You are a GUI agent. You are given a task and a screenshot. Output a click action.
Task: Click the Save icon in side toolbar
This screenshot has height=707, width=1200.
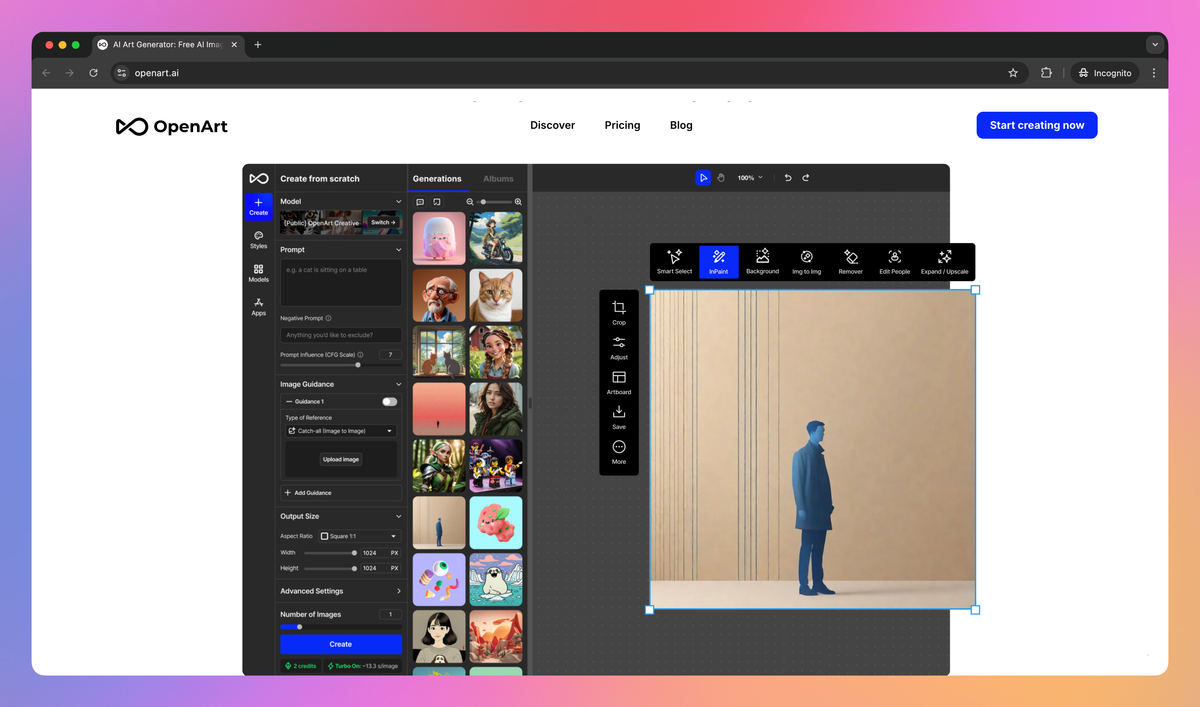[x=619, y=416]
